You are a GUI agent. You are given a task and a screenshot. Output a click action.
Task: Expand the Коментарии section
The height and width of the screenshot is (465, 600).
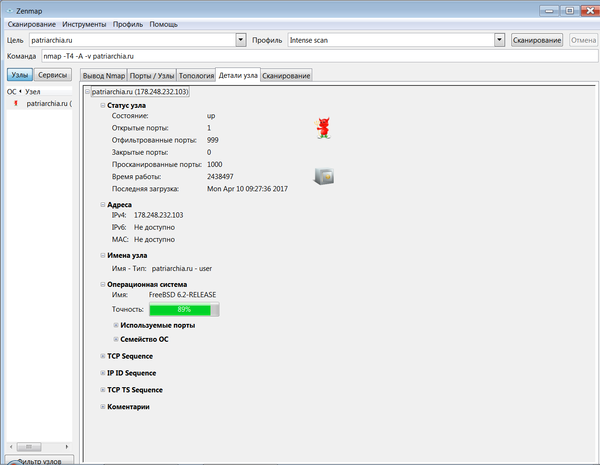[x=103, y=406]
